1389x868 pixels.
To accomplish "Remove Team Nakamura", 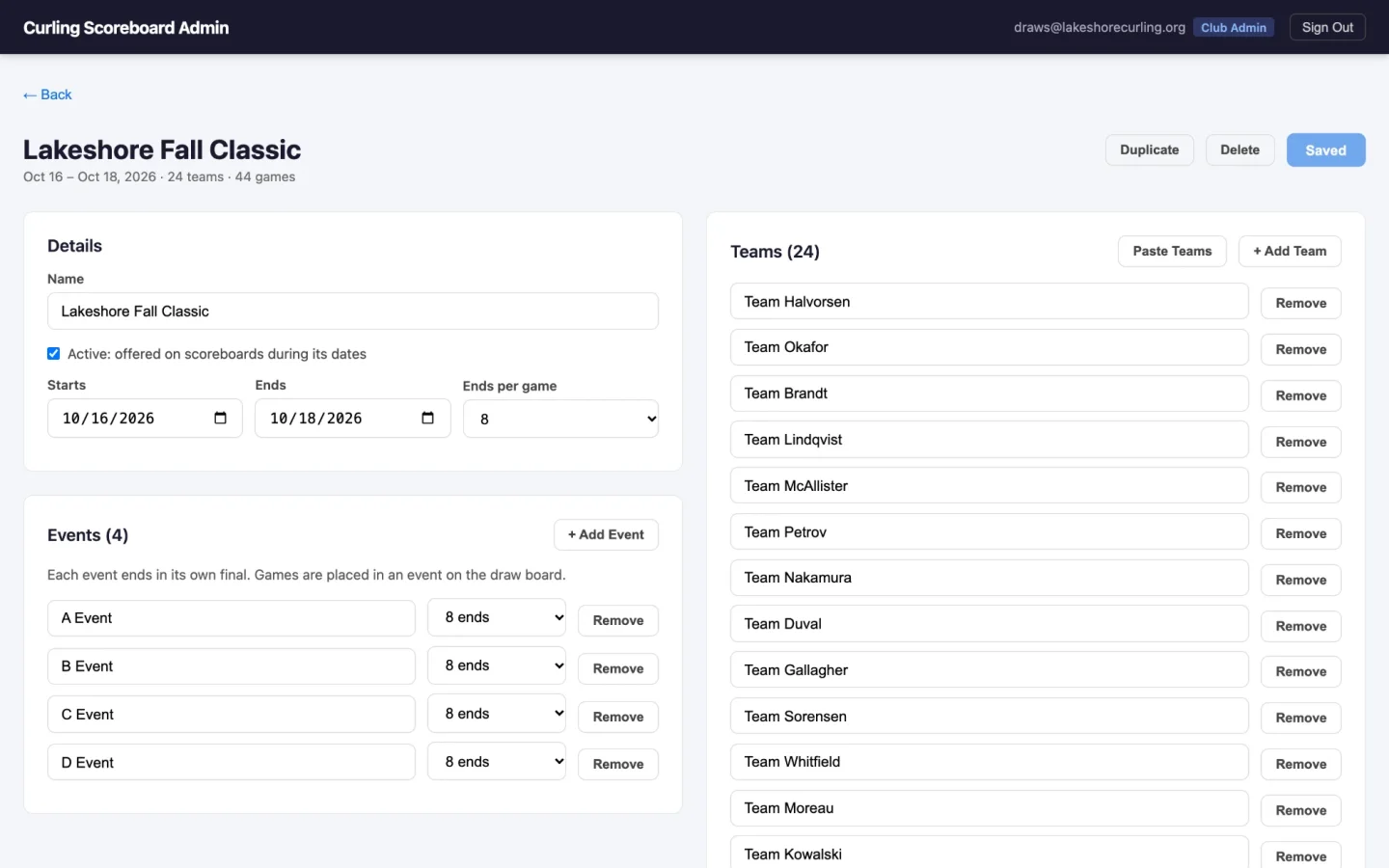I will coord(1301,580).
